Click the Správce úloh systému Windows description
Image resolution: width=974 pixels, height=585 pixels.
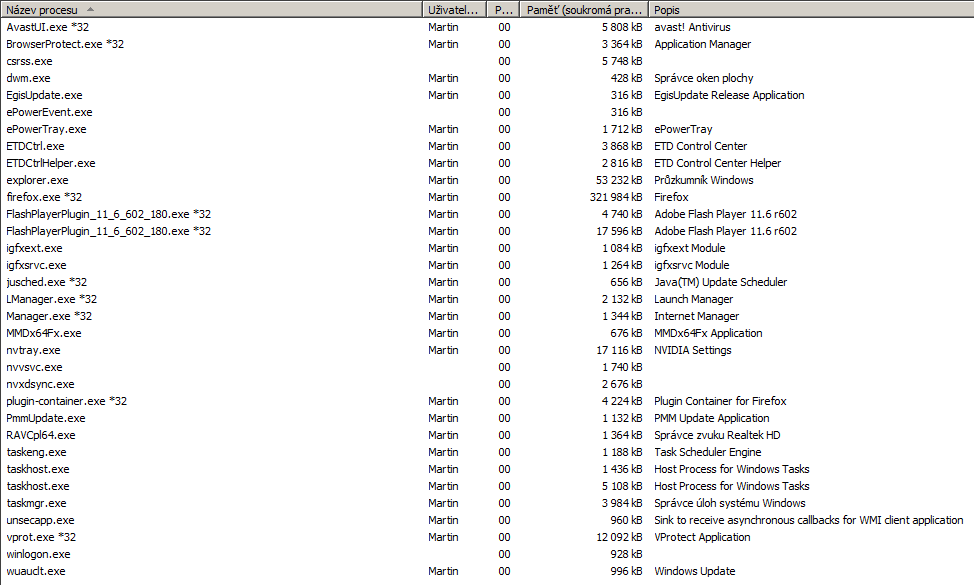click(x=730, y=503)
